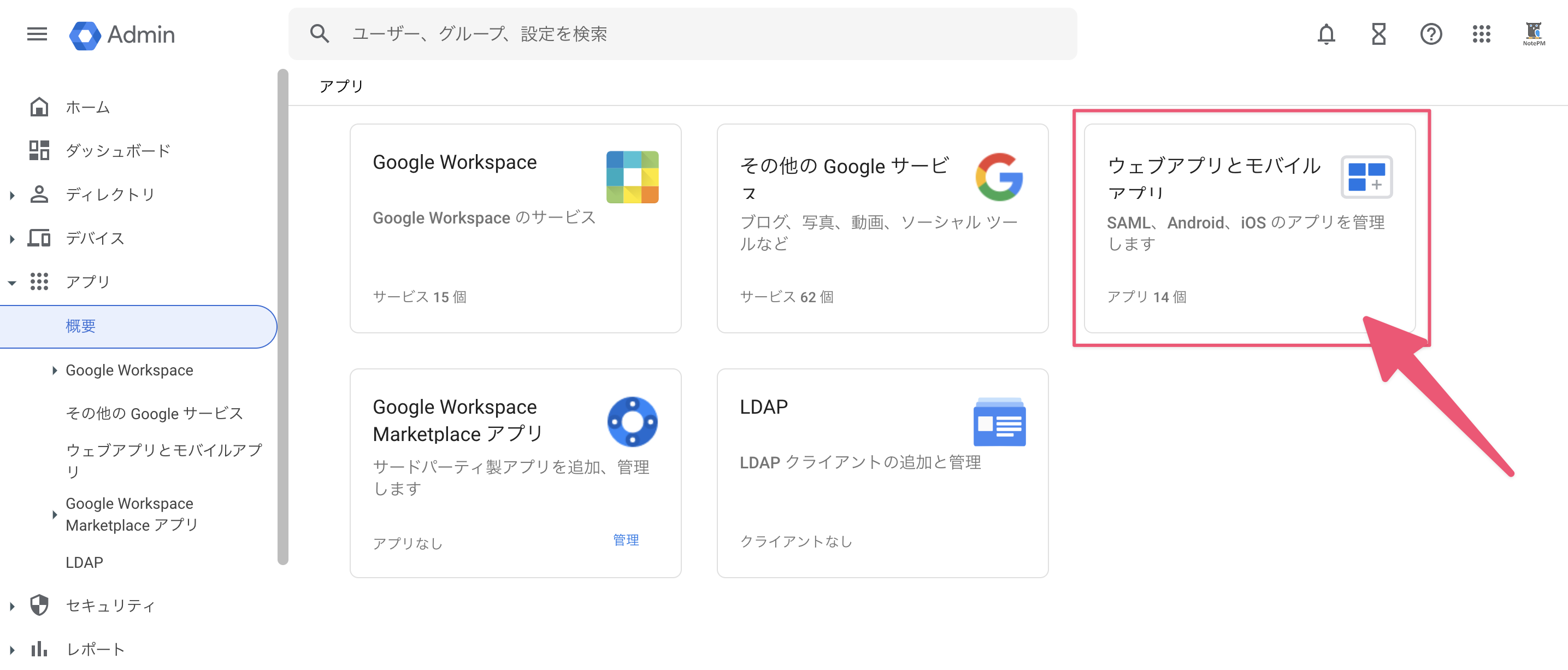Click the サービス 15 個 text
The image size is (1568, 670).
[x=420, y=297]
